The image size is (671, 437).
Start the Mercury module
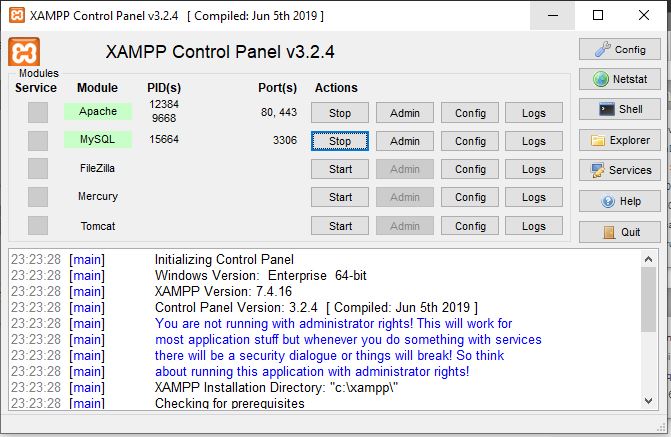340,197
